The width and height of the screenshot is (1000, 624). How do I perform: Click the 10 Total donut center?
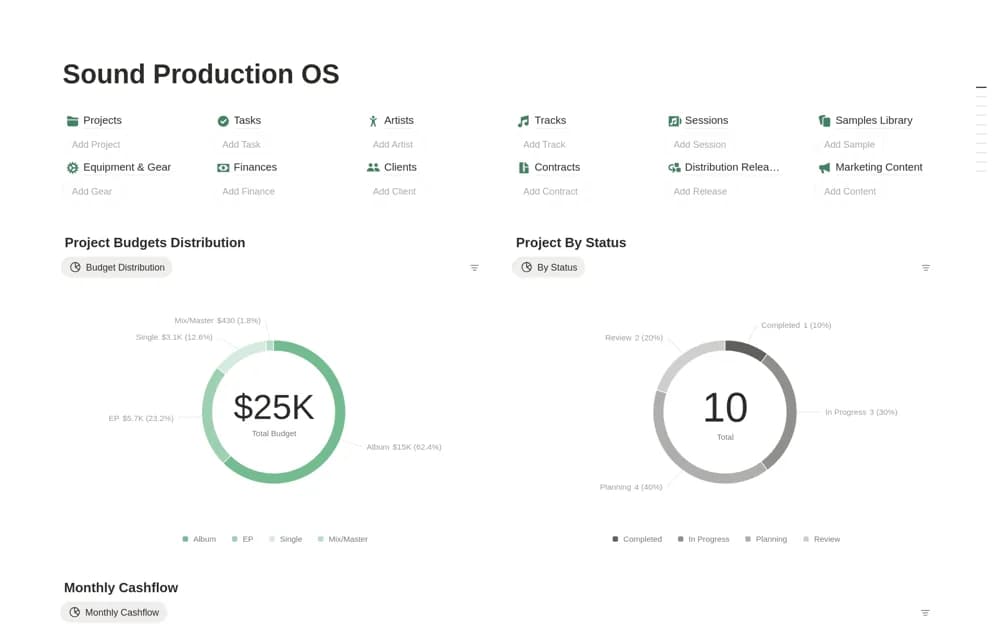click(725, 415)
